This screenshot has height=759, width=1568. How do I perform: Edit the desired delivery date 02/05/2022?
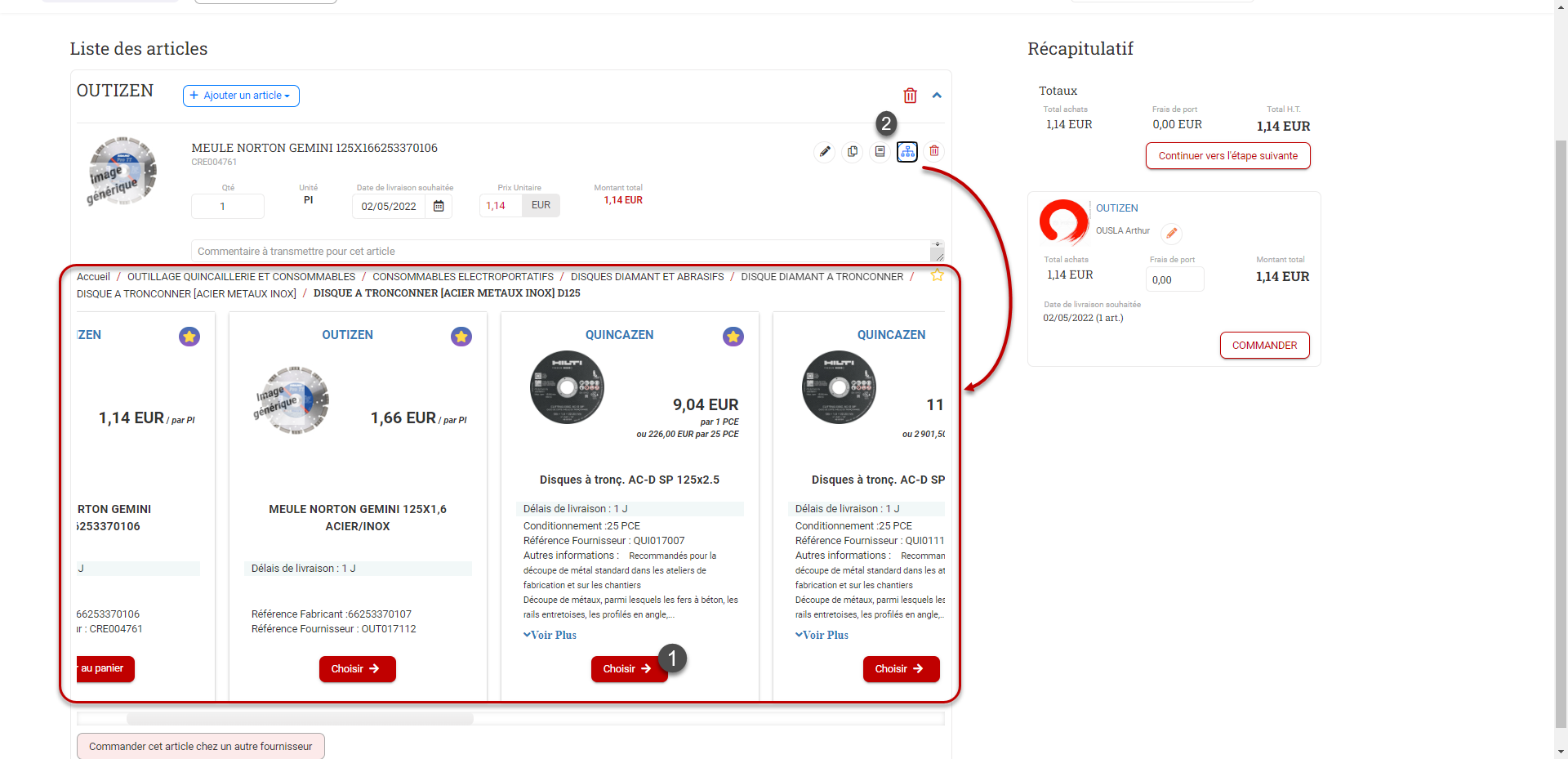[389, 206]
